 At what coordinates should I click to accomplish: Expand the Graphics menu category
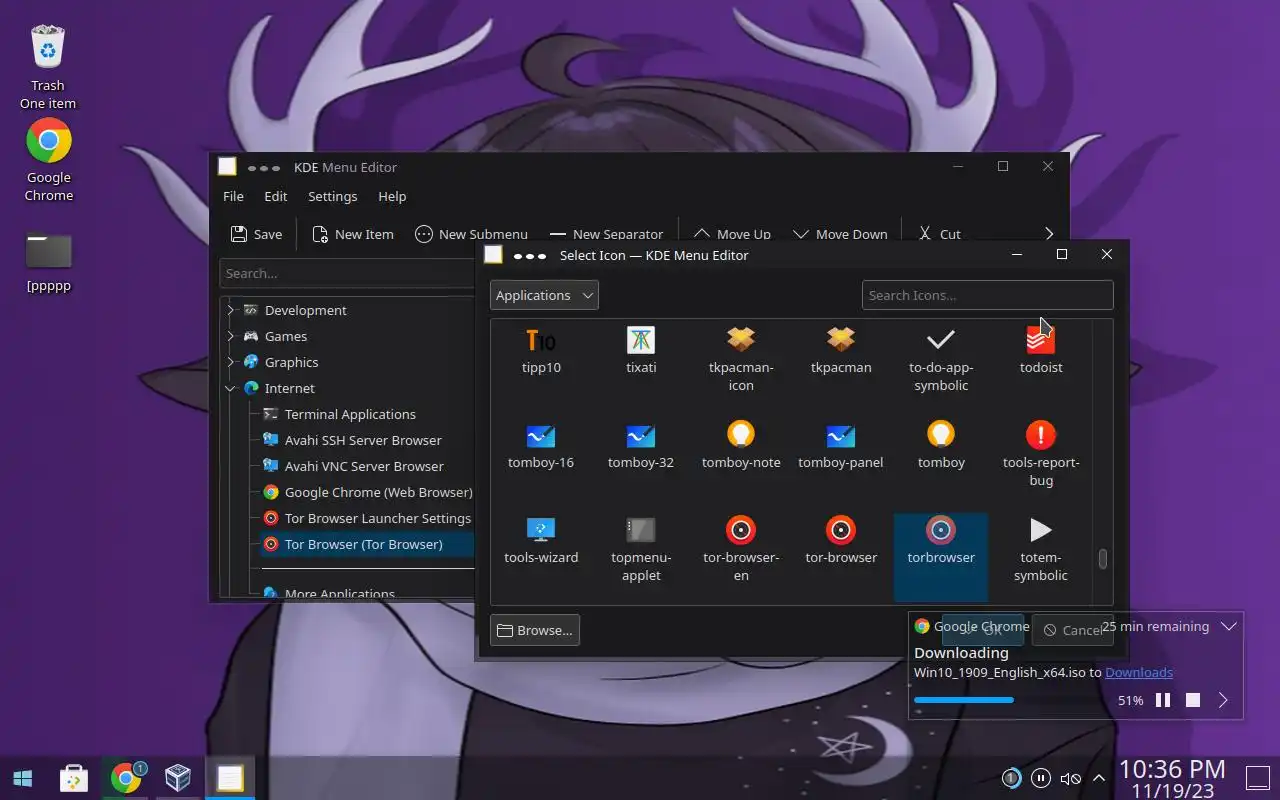231,362
